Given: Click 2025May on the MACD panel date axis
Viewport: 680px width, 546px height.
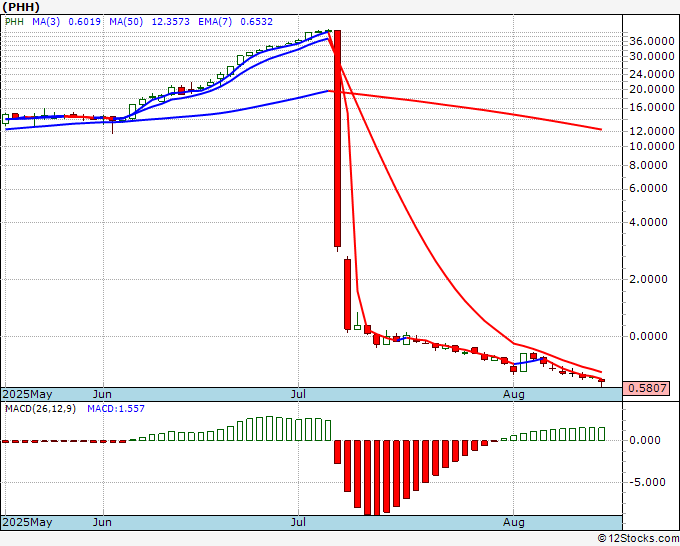Looking at the screenshot, I should coord(27,522).
